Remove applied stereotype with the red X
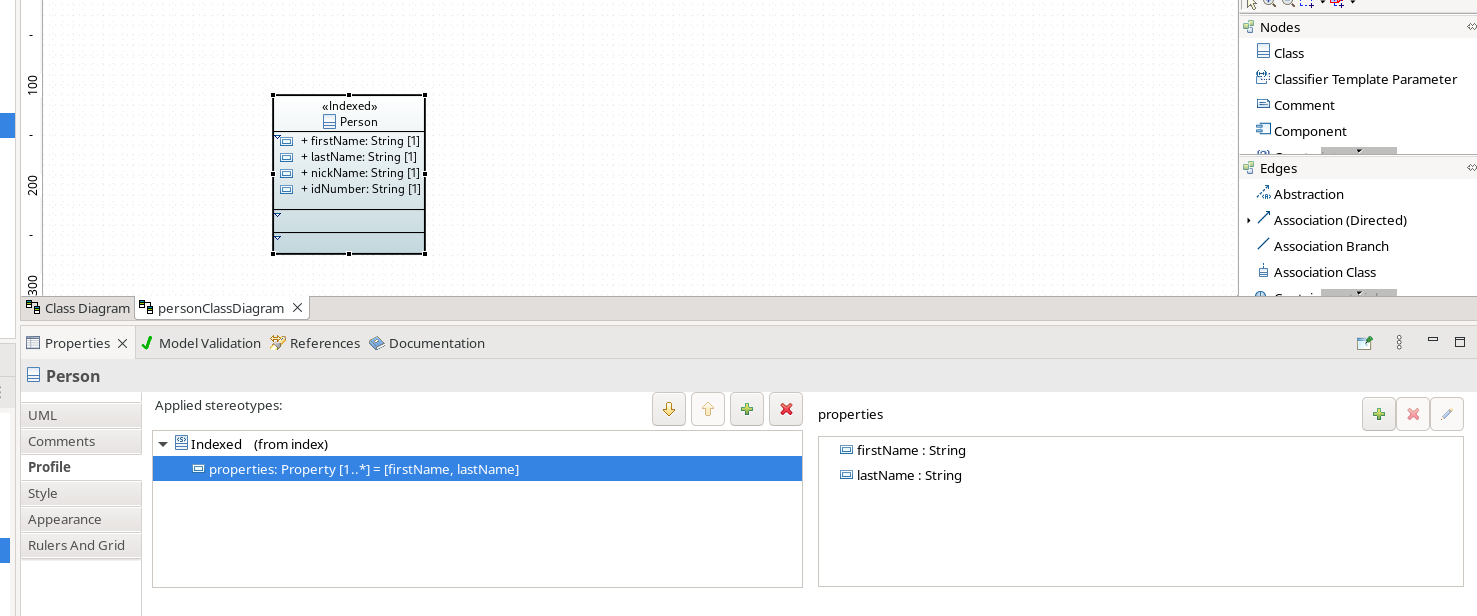This screenshot has height=616, width=1477. point(786,409)
